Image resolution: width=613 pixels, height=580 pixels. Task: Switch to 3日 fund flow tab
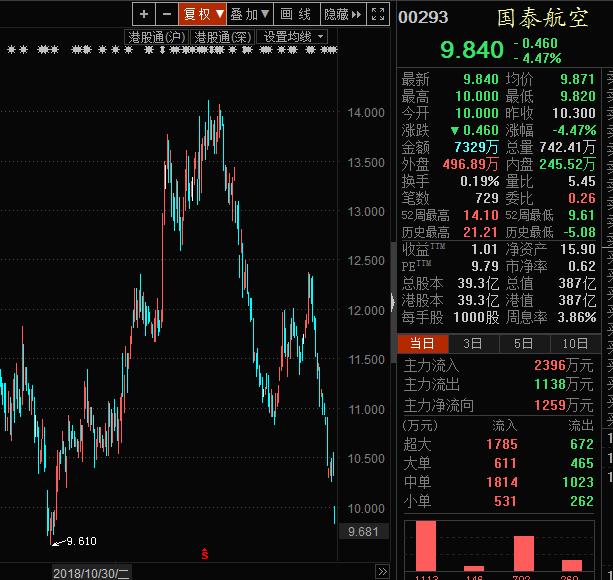point(473,344)
